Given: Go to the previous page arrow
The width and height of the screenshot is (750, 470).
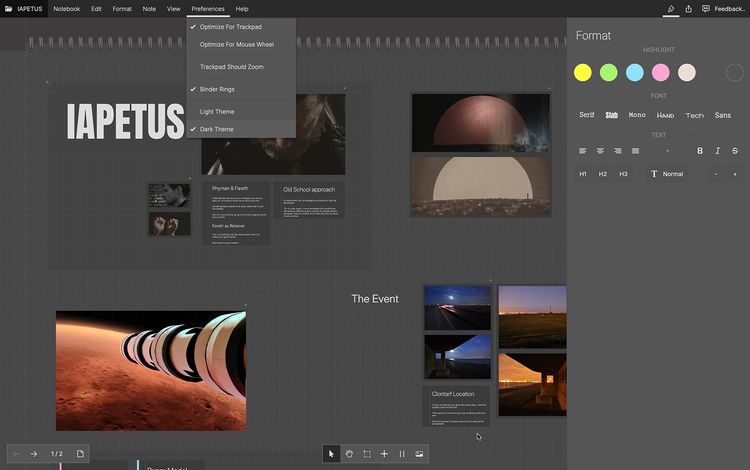Looking at the screenshot, I should coord(16,454).
